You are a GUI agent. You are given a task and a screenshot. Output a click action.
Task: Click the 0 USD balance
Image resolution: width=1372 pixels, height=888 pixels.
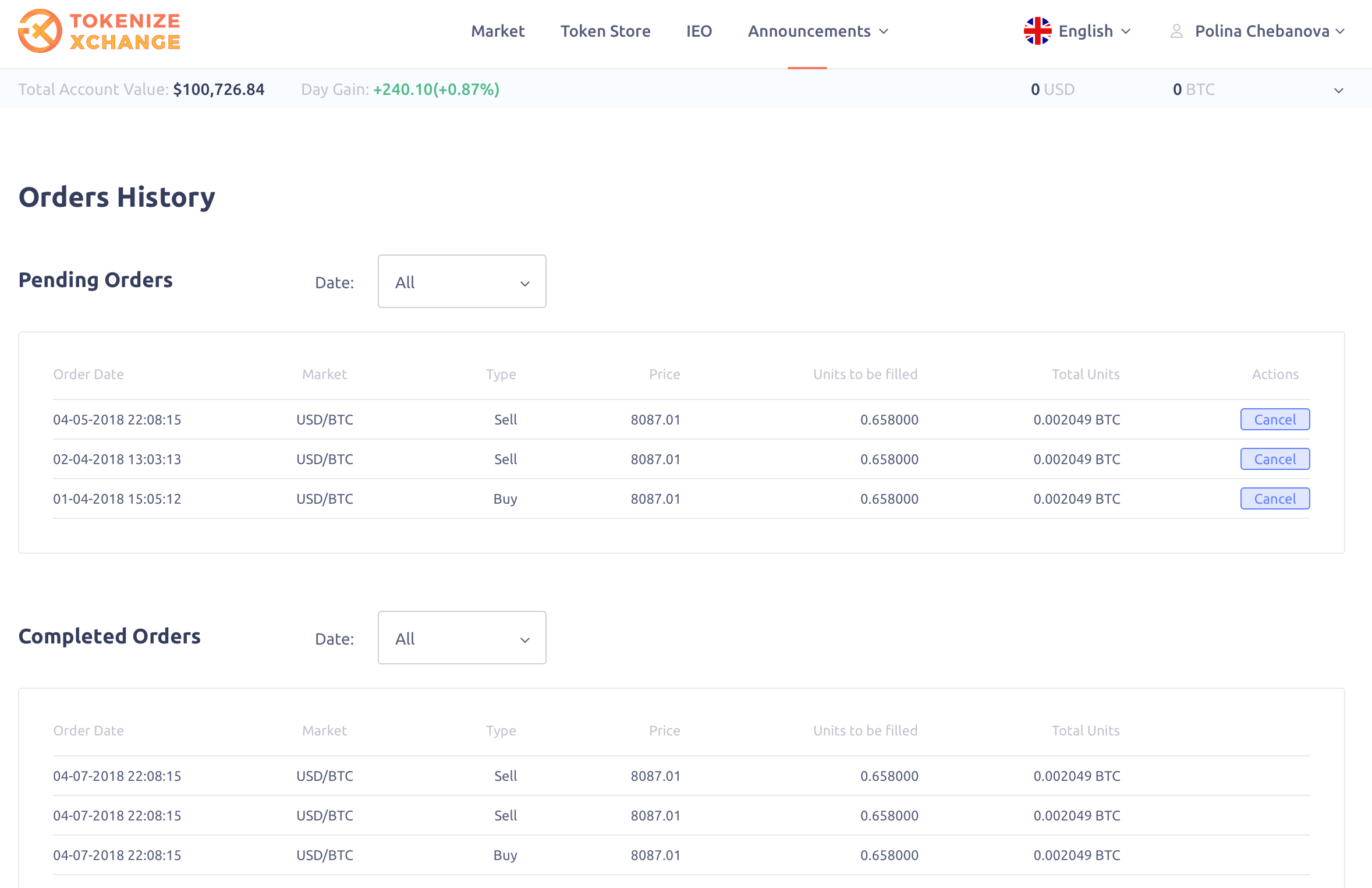click(1052, 89)
